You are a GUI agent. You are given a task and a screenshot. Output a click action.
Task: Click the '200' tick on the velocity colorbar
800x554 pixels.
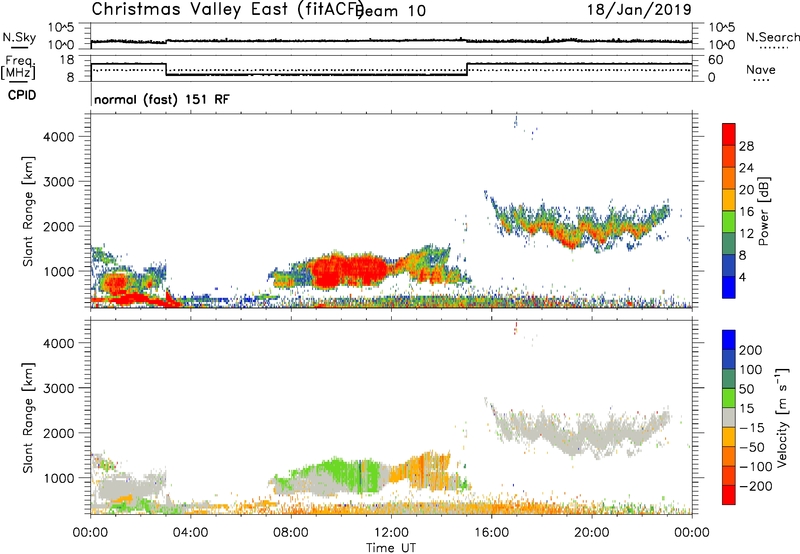(x=750, y=350)
